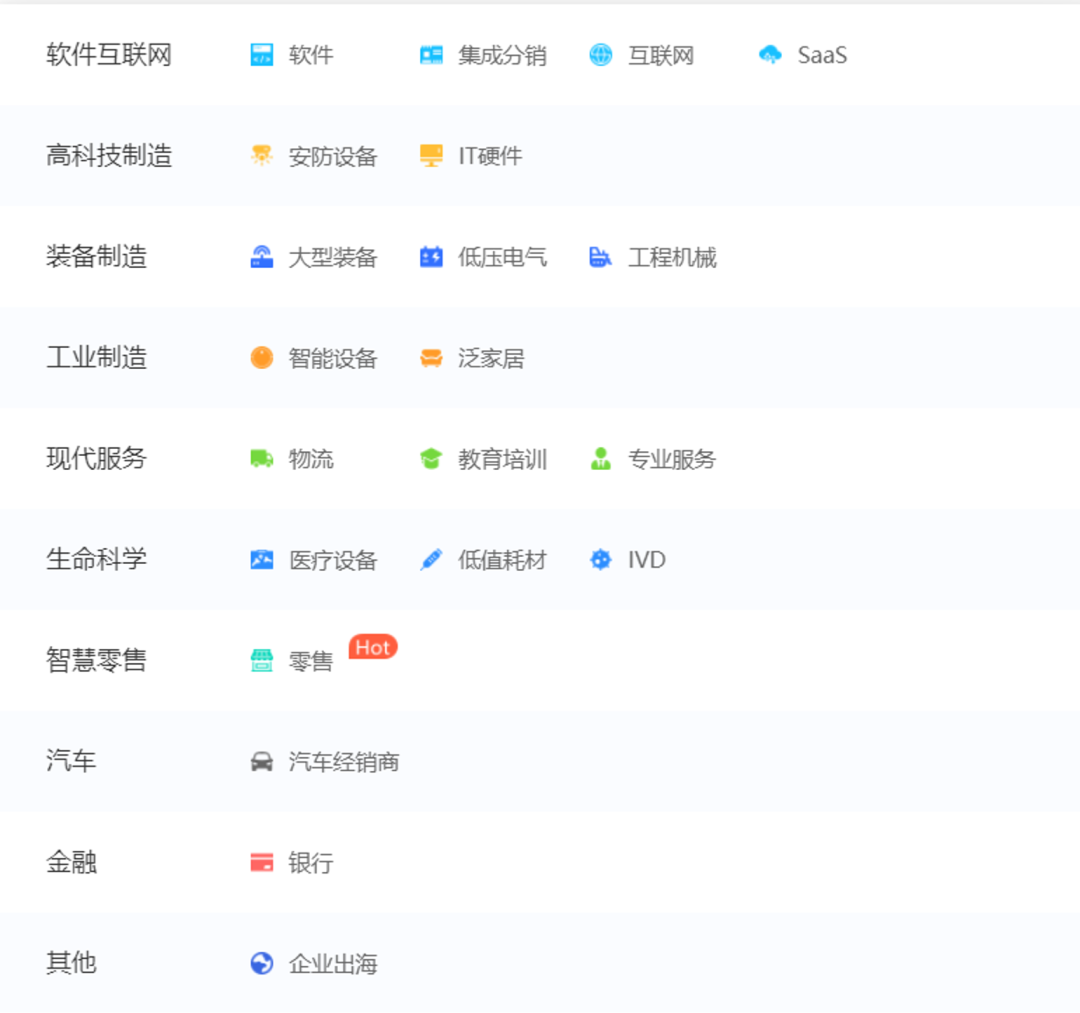This screenshot has height=1013, width=1080.
Task: Go to the 工程机械 solution
Action: click(672, 258)
